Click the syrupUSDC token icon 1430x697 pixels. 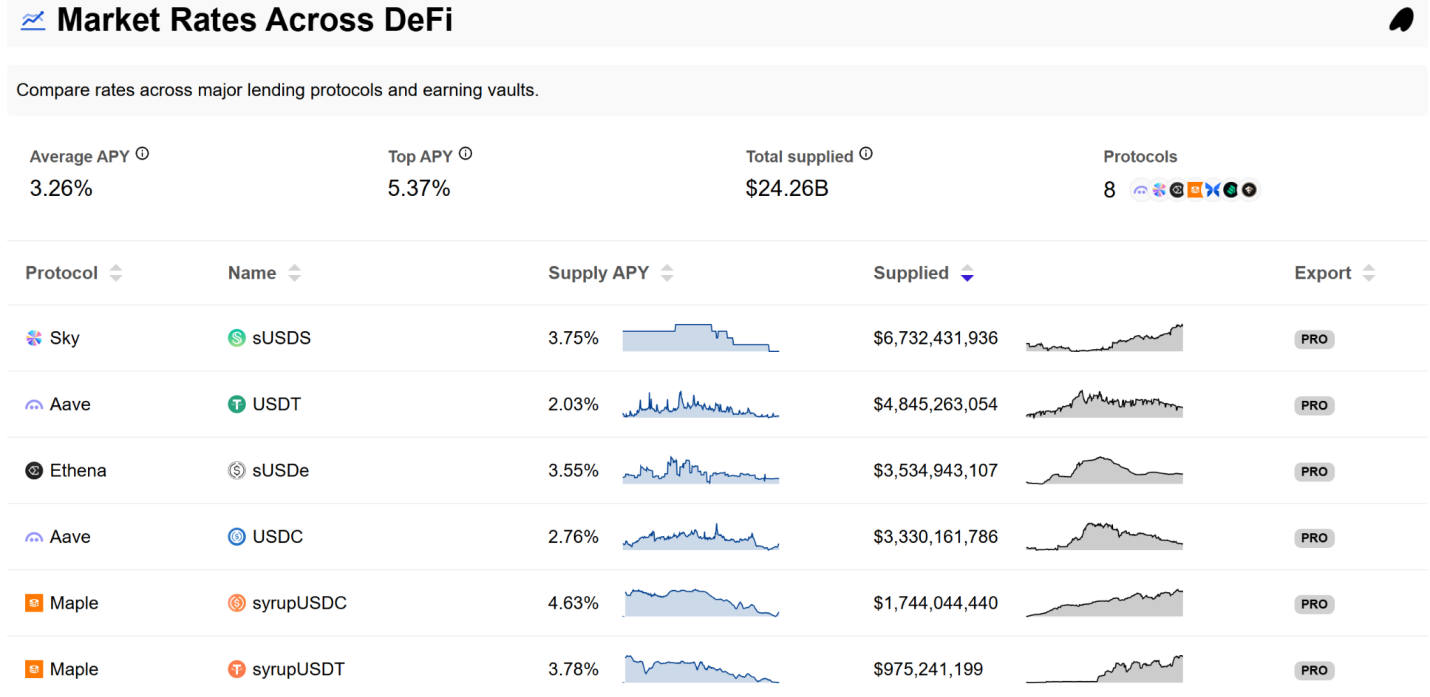(237, 603)
